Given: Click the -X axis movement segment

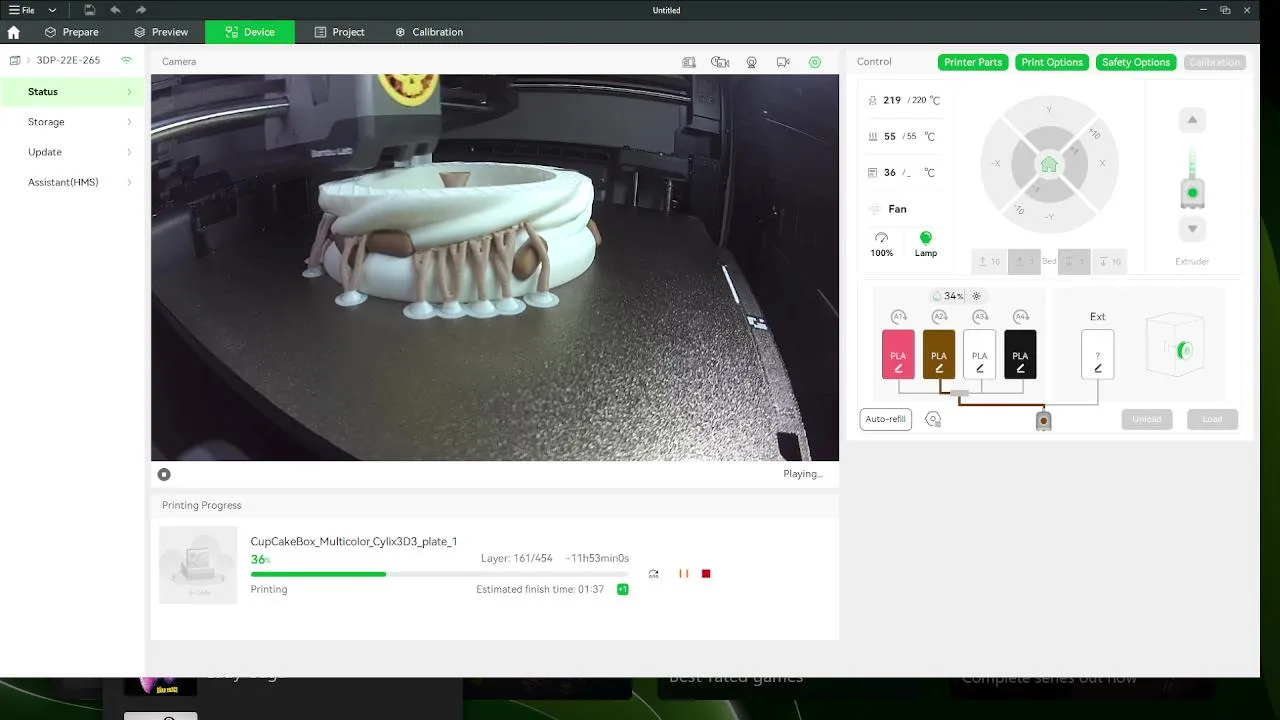Looking at the screenshot, I should point(995,164).
